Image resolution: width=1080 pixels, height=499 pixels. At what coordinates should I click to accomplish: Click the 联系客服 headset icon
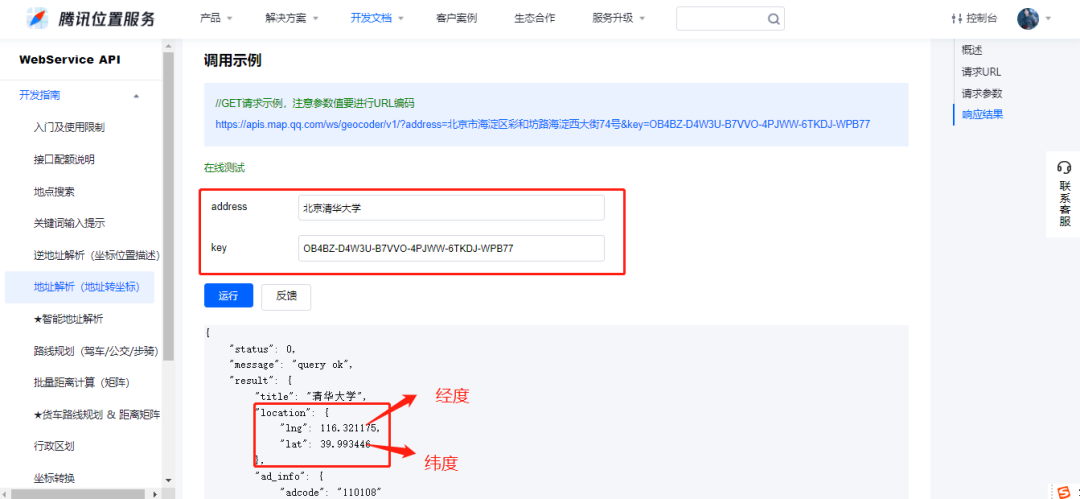(1064, 167)
